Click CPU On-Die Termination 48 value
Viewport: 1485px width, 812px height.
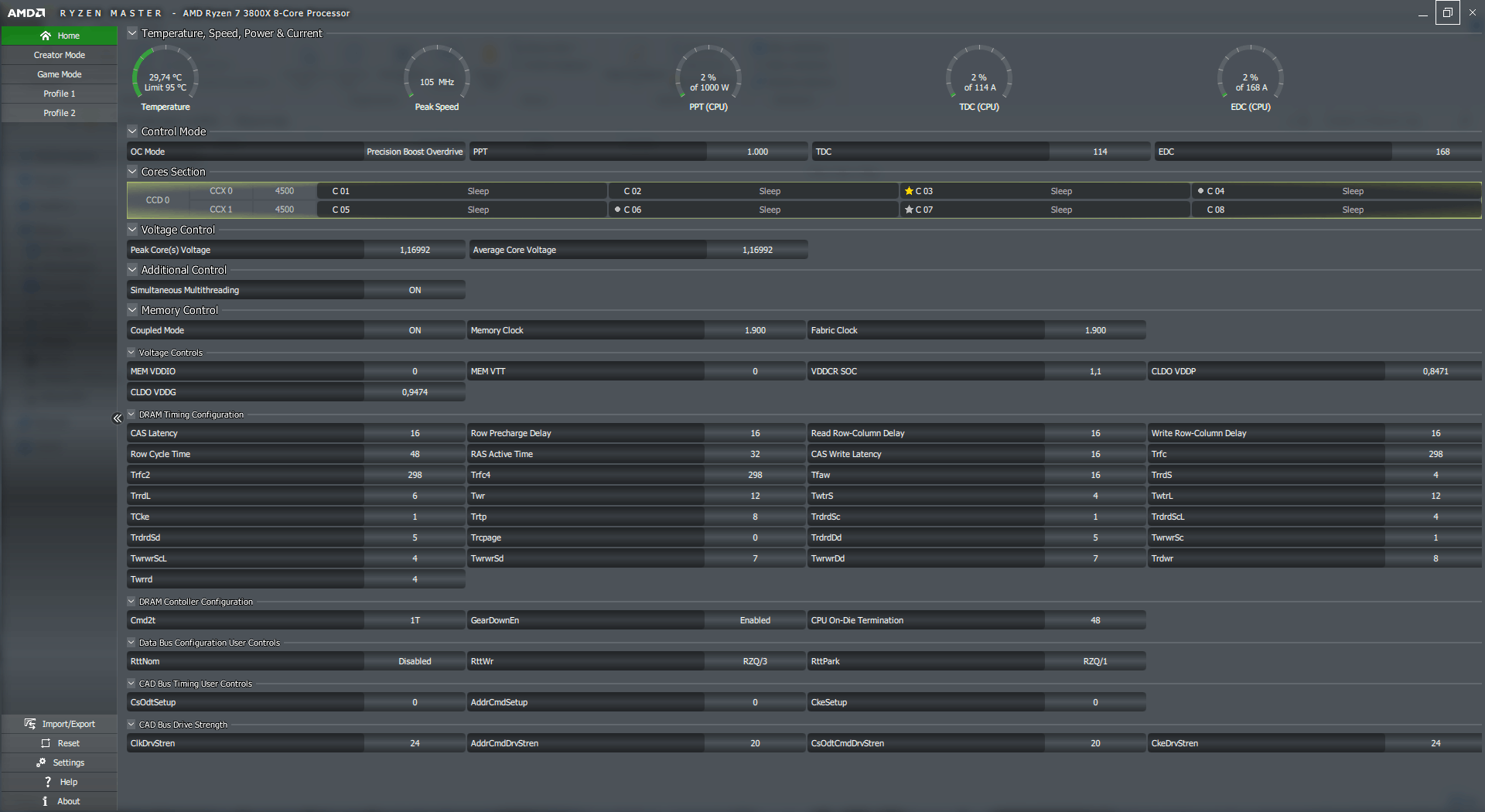pyautogui.click(x=1095, y=620)
